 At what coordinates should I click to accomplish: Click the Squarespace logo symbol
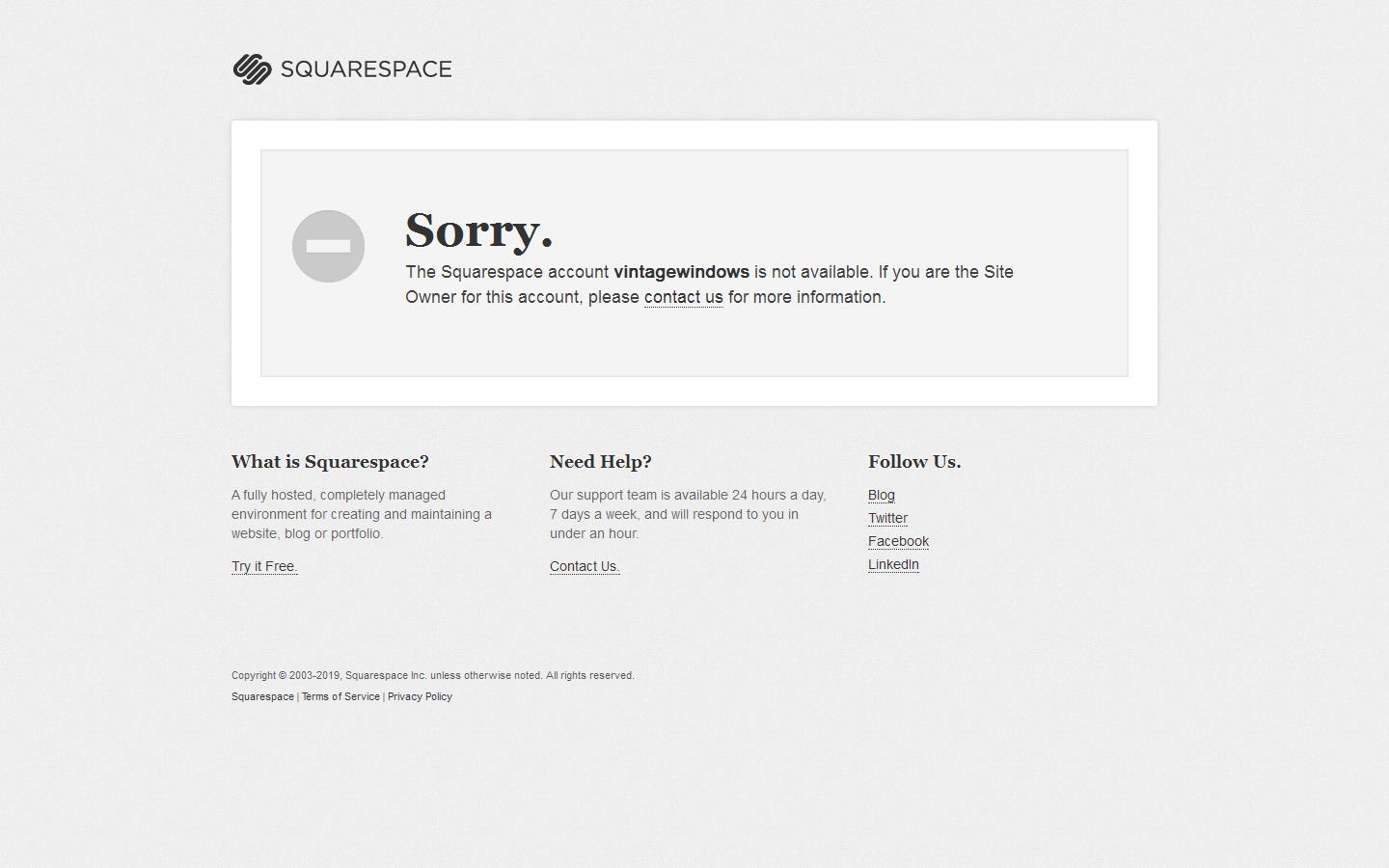(252, 69)
